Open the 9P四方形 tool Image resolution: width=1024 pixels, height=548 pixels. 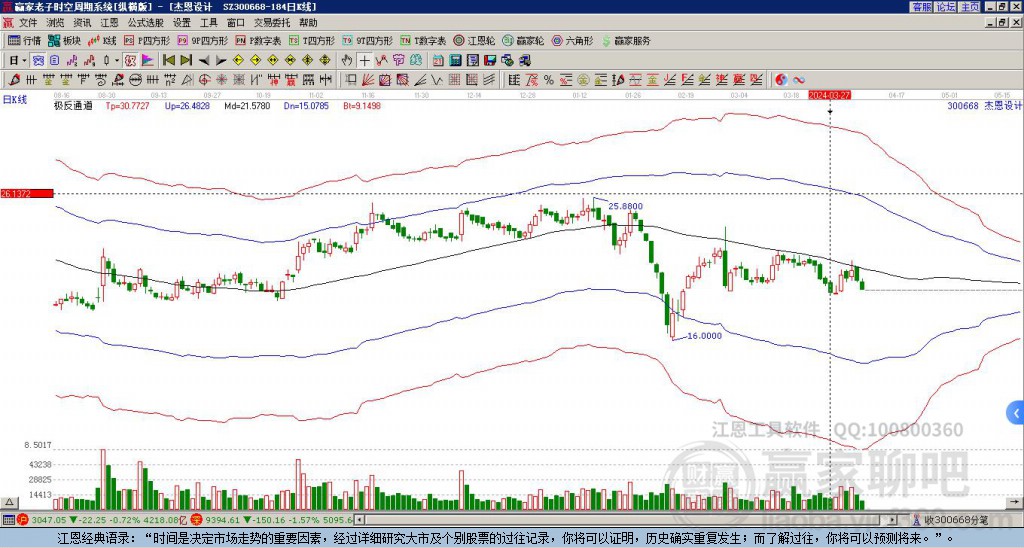tap(202, 40)
